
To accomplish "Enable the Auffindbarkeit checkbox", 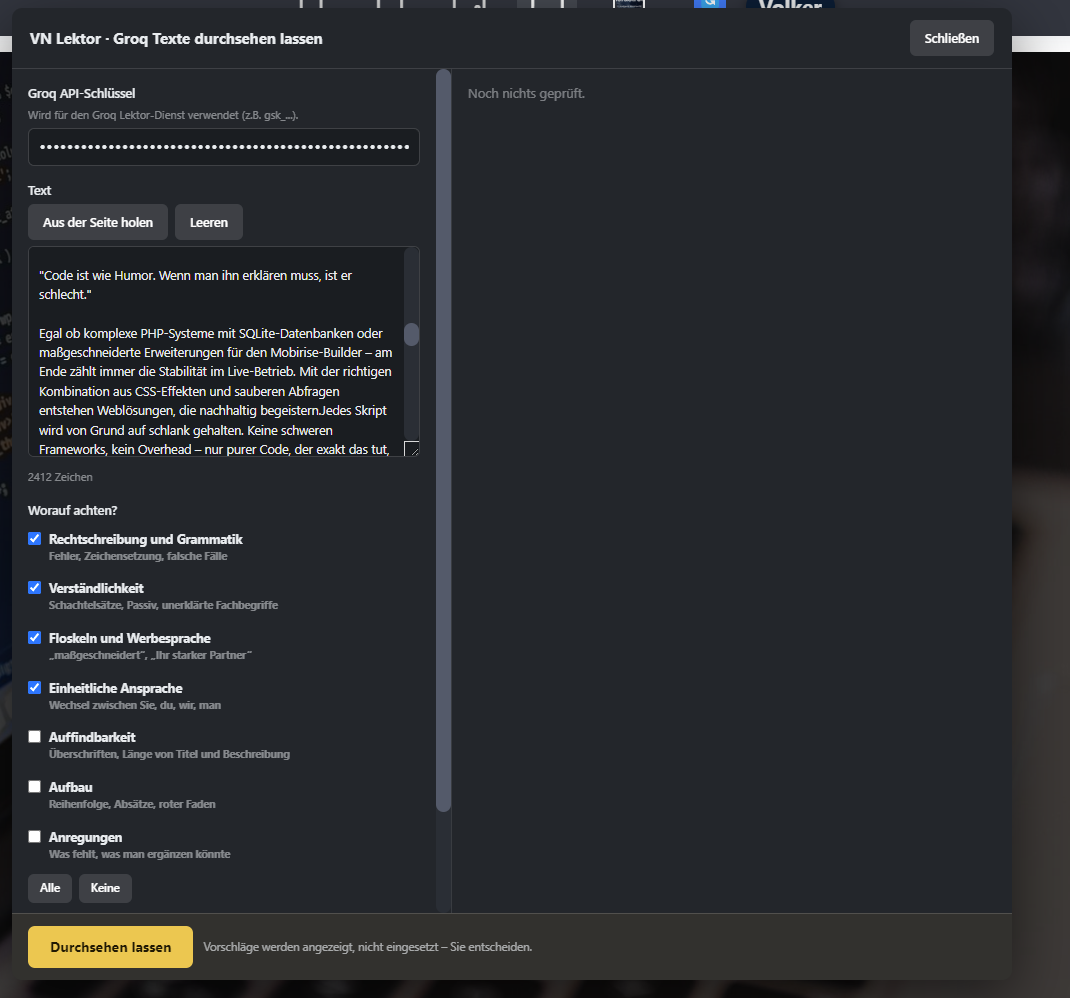I will 35,737.
